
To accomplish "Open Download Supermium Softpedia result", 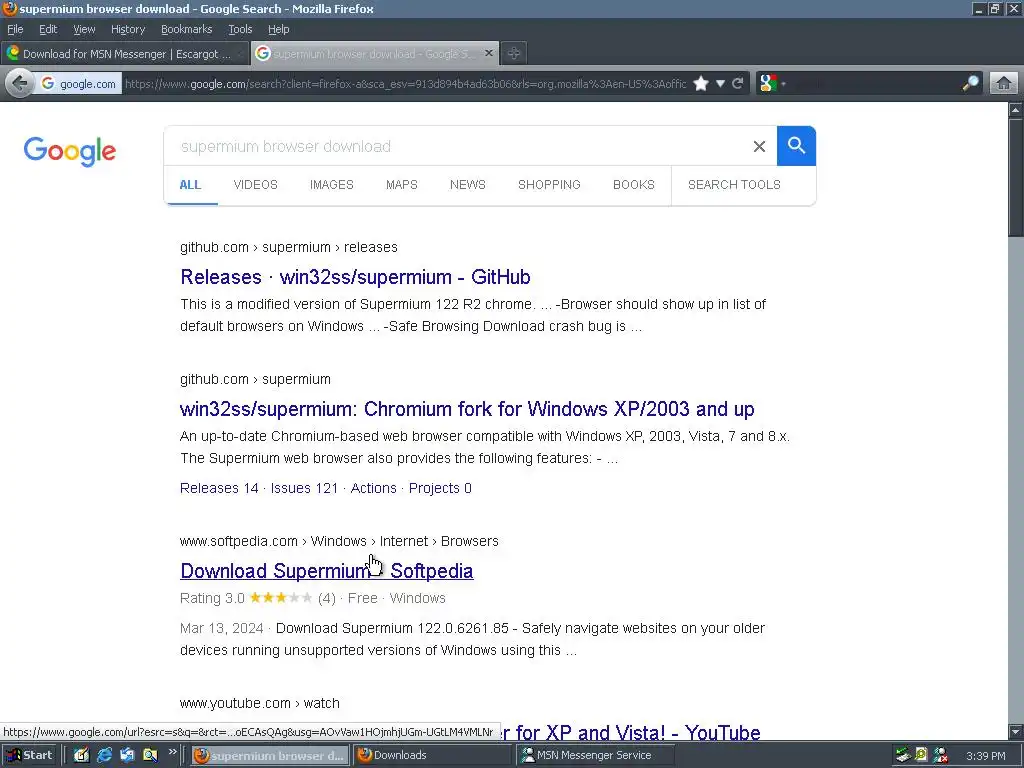I will 327,571.
